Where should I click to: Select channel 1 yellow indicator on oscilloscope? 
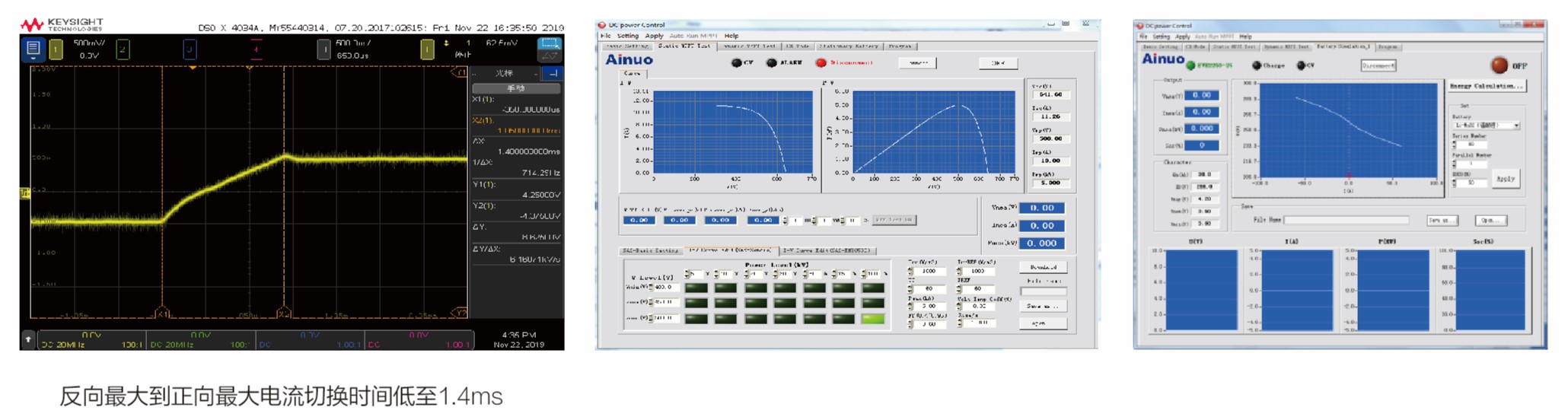(x=56, y=49)
